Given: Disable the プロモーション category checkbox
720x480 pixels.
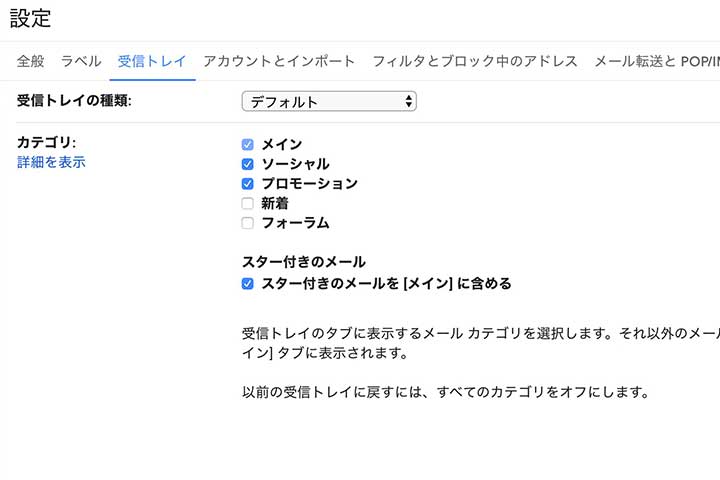Looking at the screenshot, I should [x=248, y=184].
